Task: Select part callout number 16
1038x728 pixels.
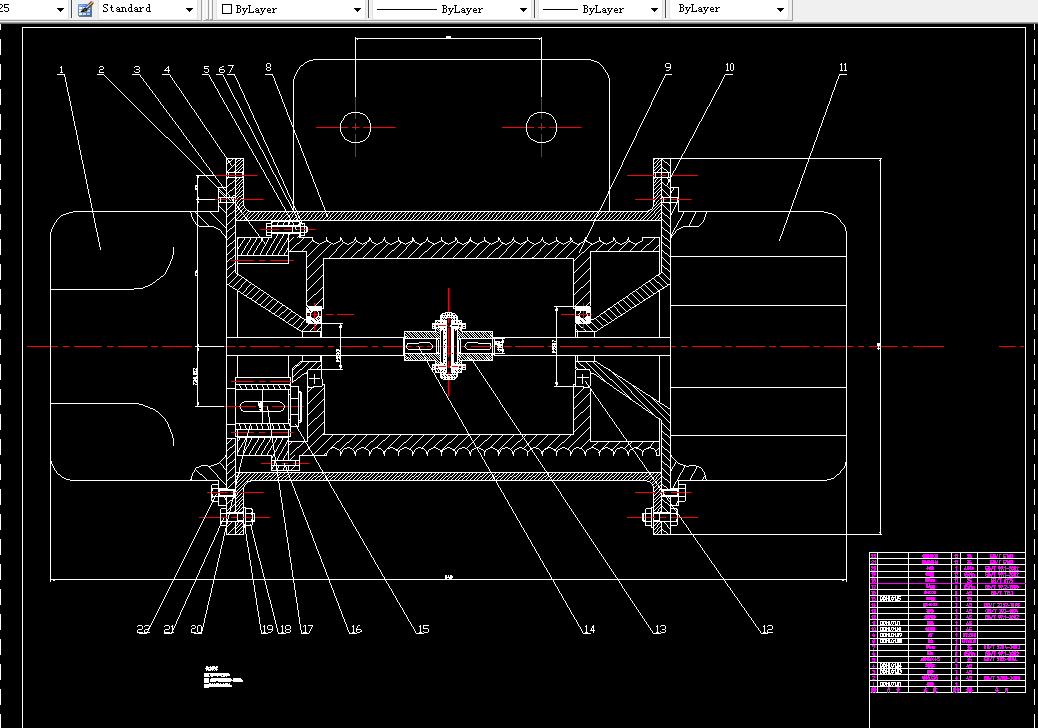Action: point(355,629)
